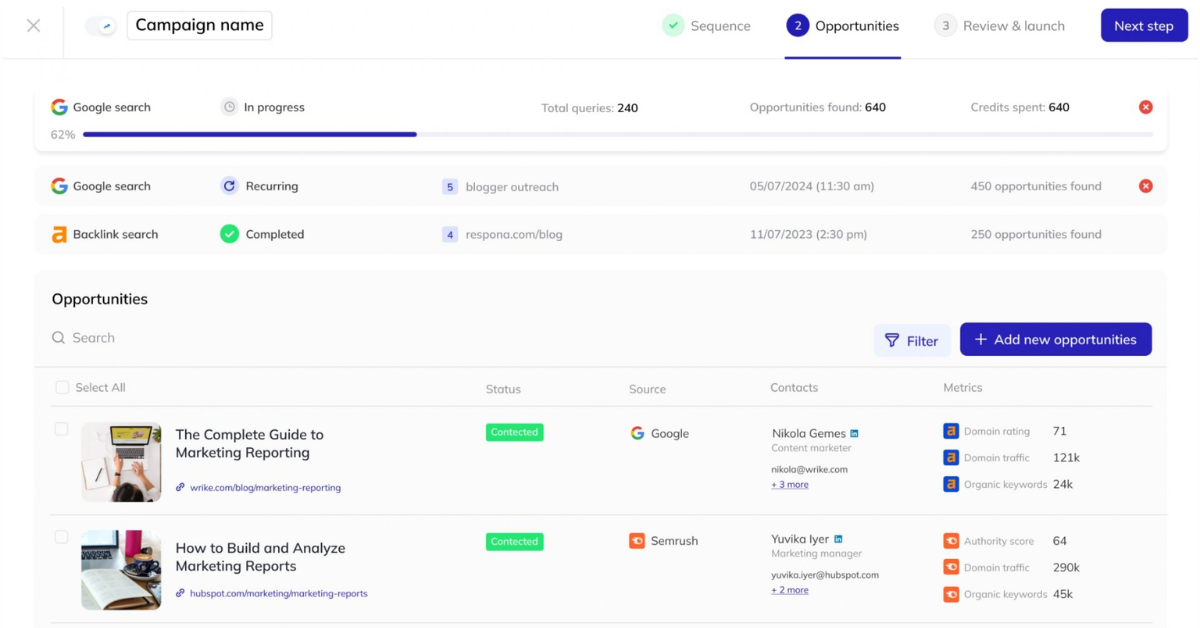Open thumbnail of Complete Guide to Marketing Reporting
The width and height of the screenshot is (1200, 628).
click(x=121, y=461)
